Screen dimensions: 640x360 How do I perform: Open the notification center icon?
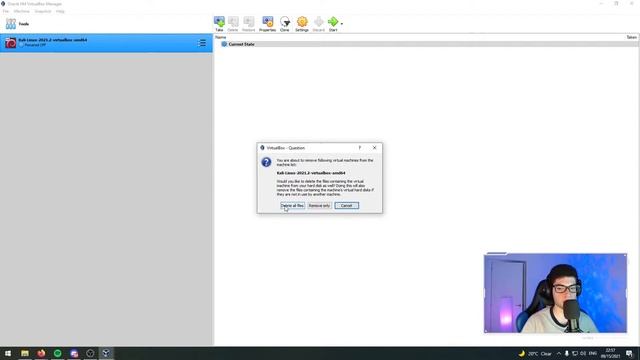click(x=629, y=353)
